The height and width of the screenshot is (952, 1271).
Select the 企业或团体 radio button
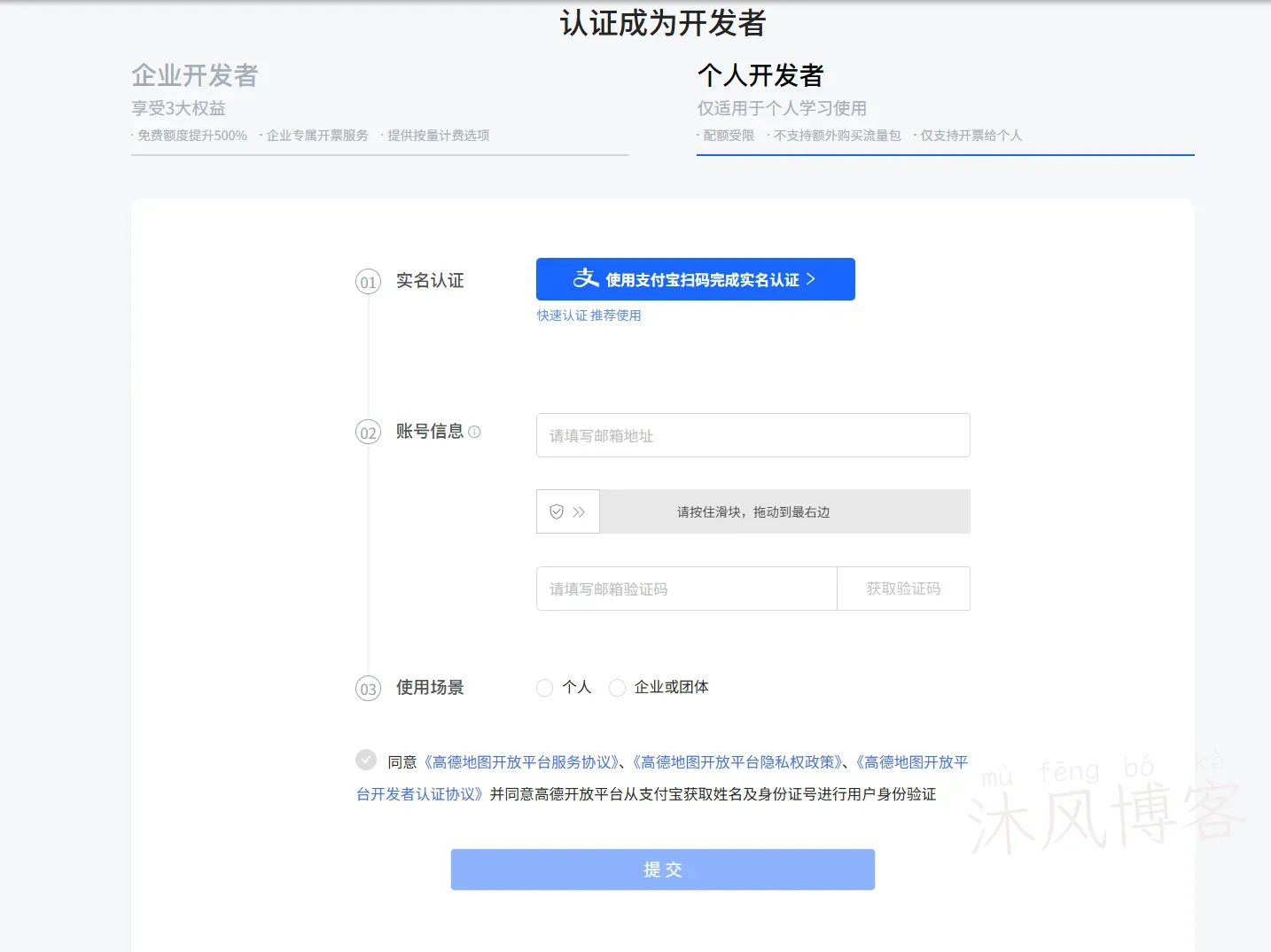pyautogui.click(x=617, y=687)
